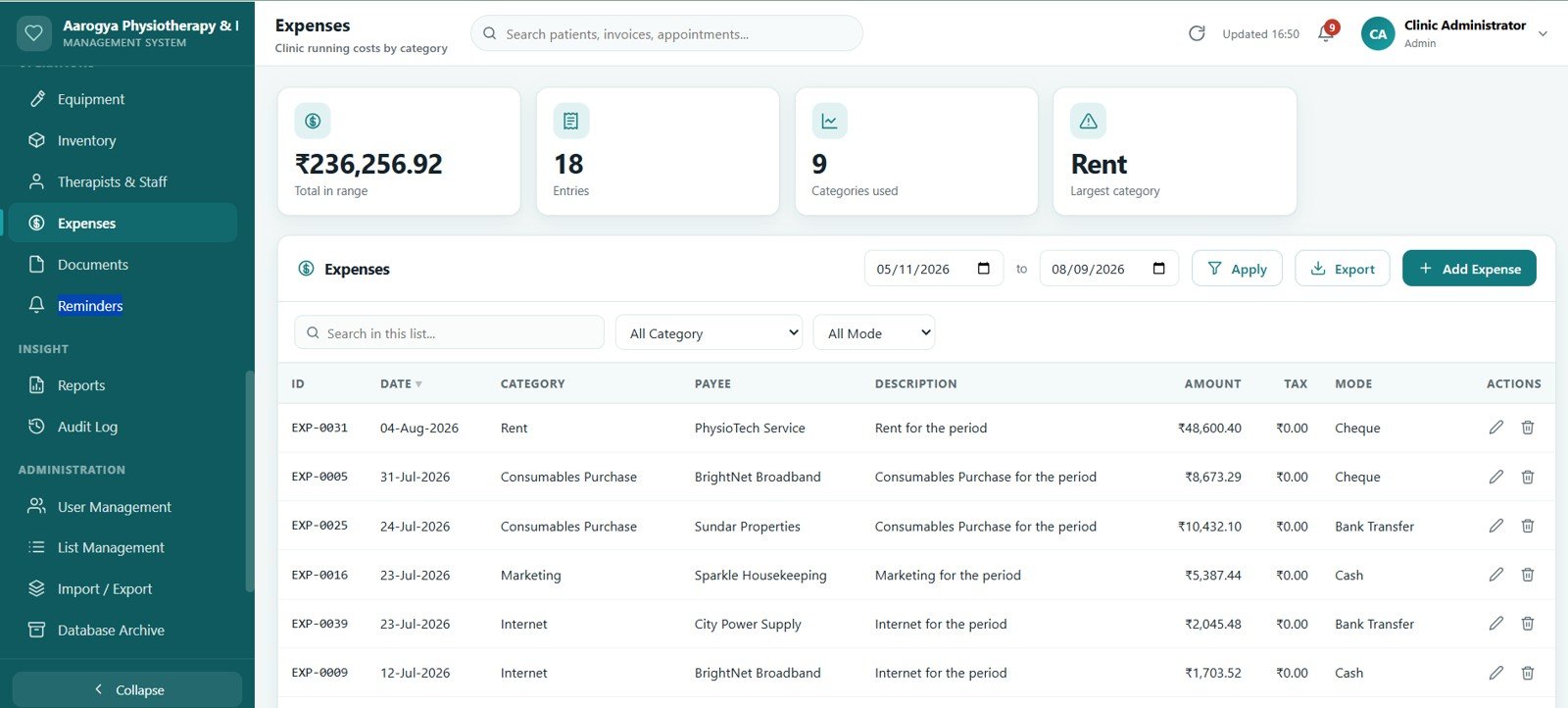Image resolution: width=1568 pixels, height=708 pixels.
Task: Open Import / Export page
Action: 123,588
